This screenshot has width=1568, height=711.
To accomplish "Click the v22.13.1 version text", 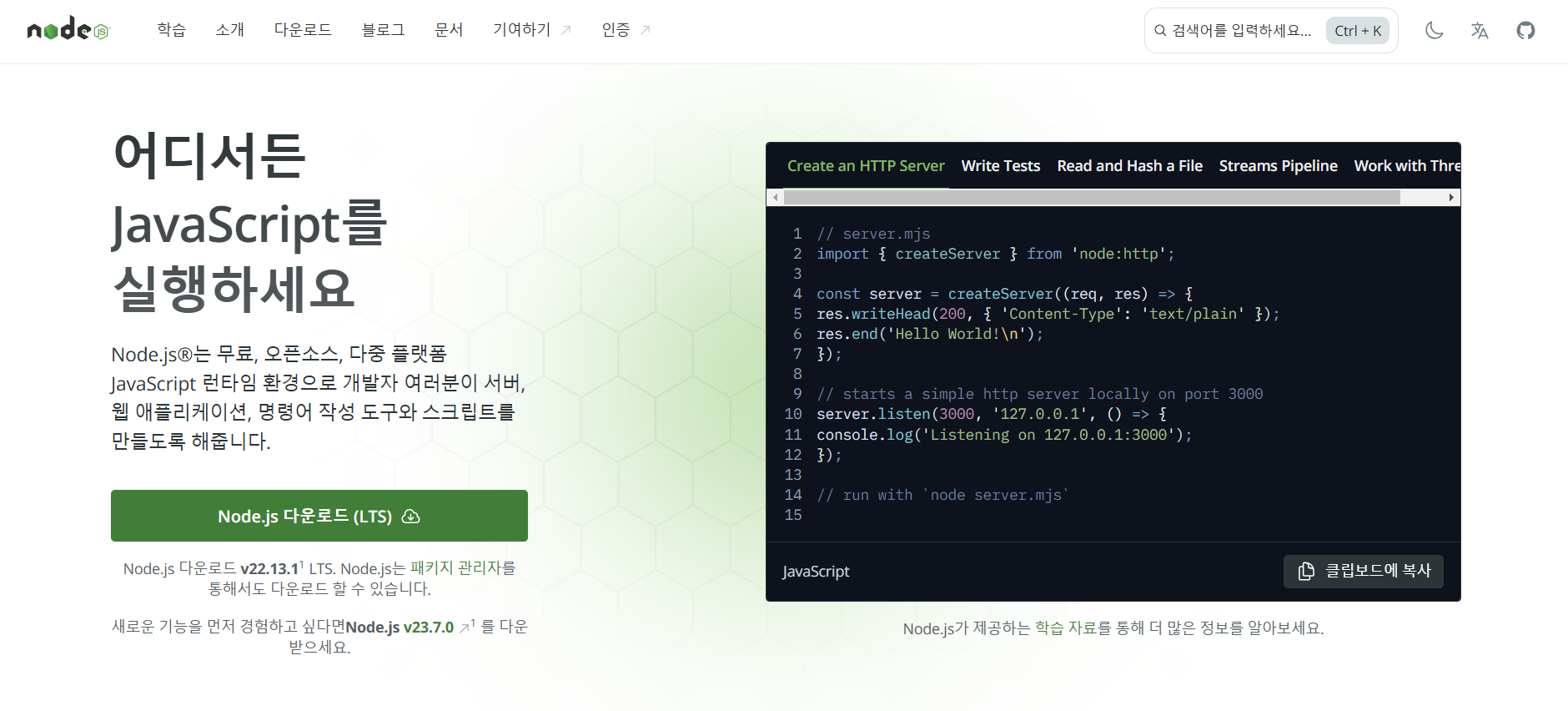I will (x=269, y=568).
